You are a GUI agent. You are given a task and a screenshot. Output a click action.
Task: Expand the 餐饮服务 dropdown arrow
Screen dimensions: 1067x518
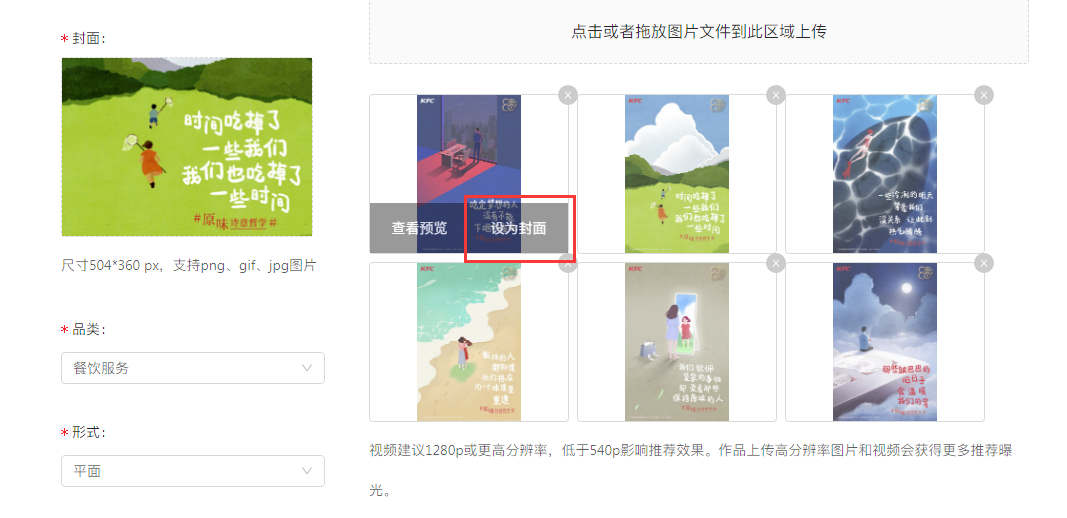[x=307, y=368]
